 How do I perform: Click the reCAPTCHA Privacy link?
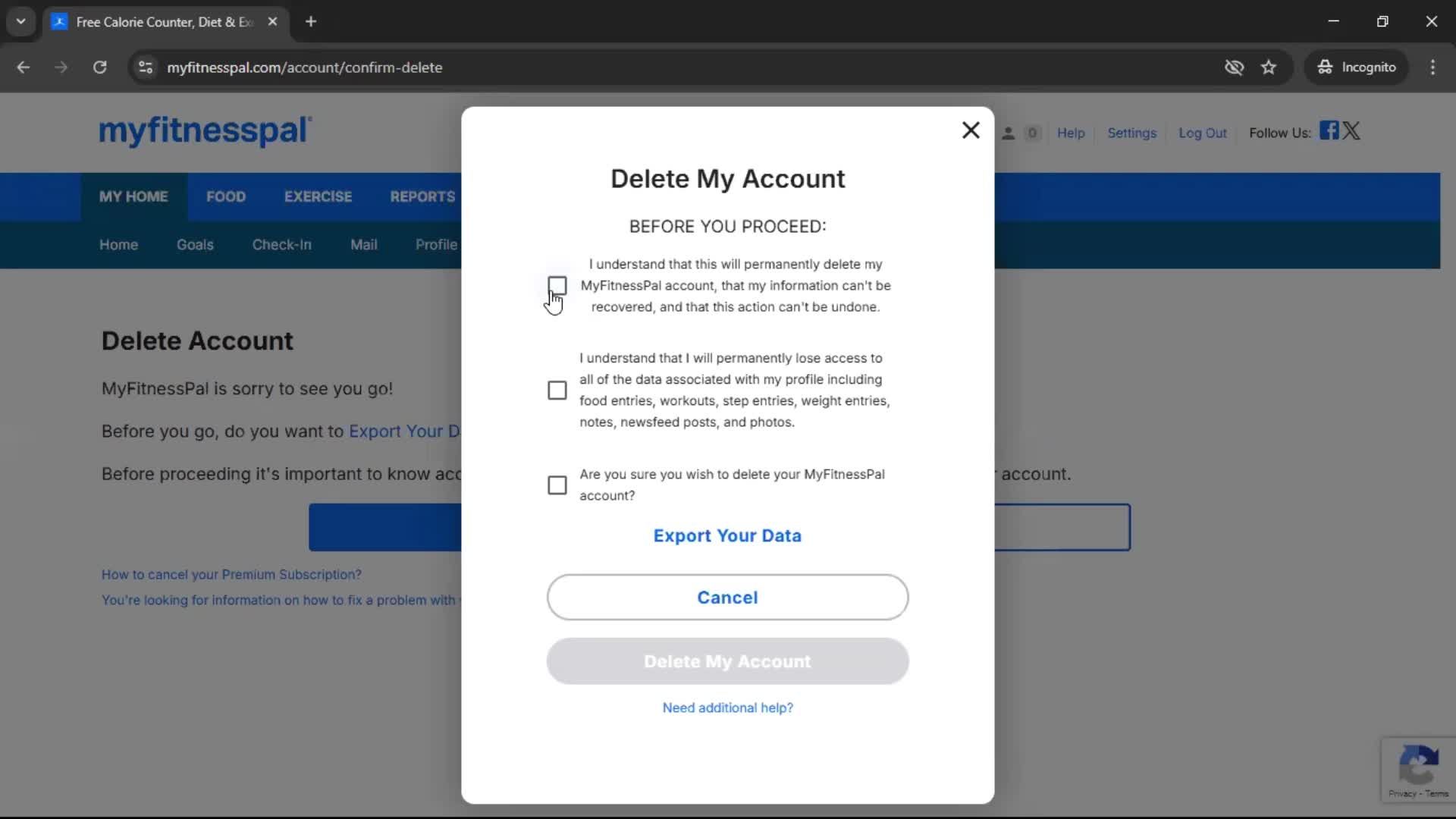point(1401,793)
